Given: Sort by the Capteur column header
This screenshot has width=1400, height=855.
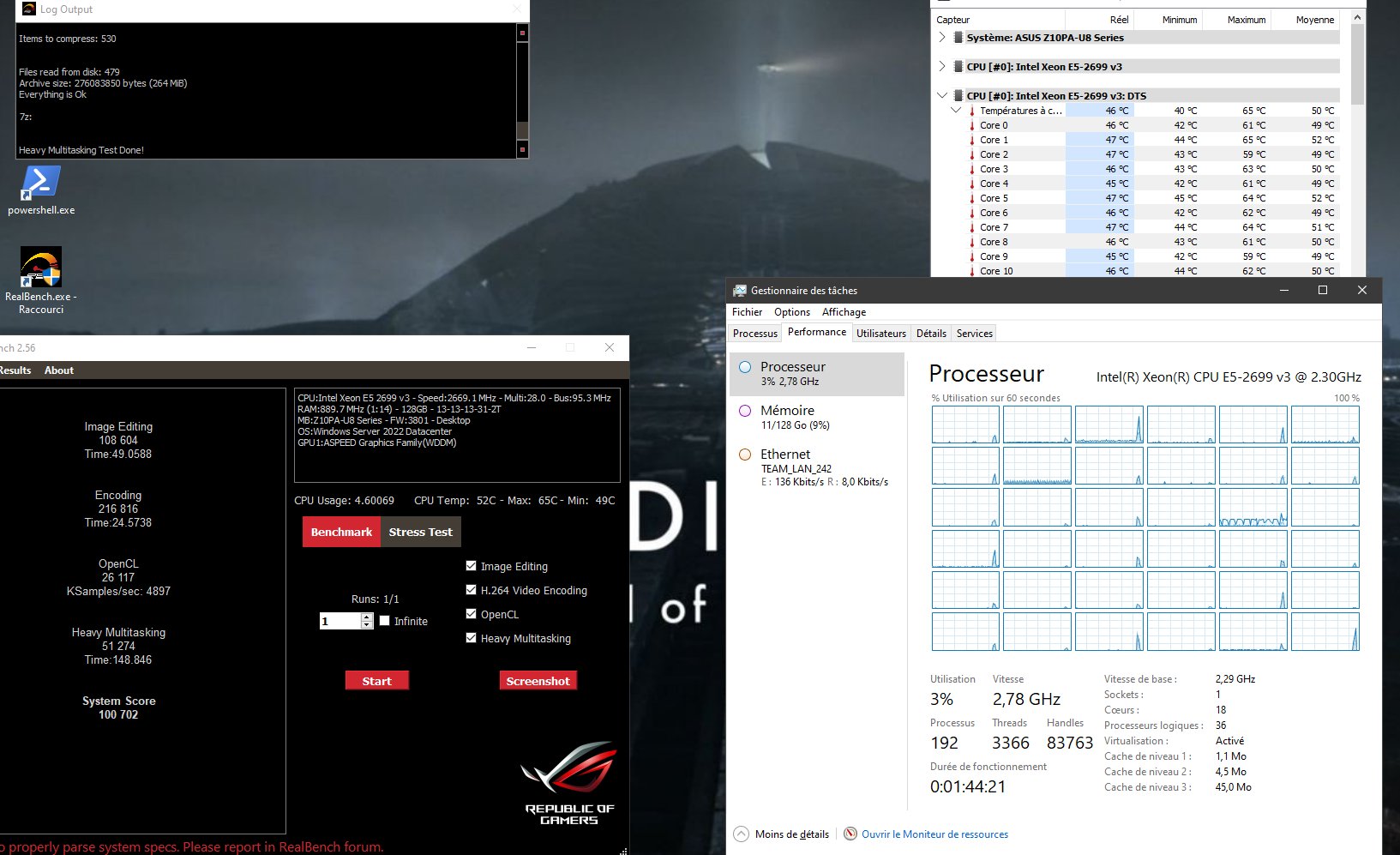Looking at the screenshot, I should (999, 19).
